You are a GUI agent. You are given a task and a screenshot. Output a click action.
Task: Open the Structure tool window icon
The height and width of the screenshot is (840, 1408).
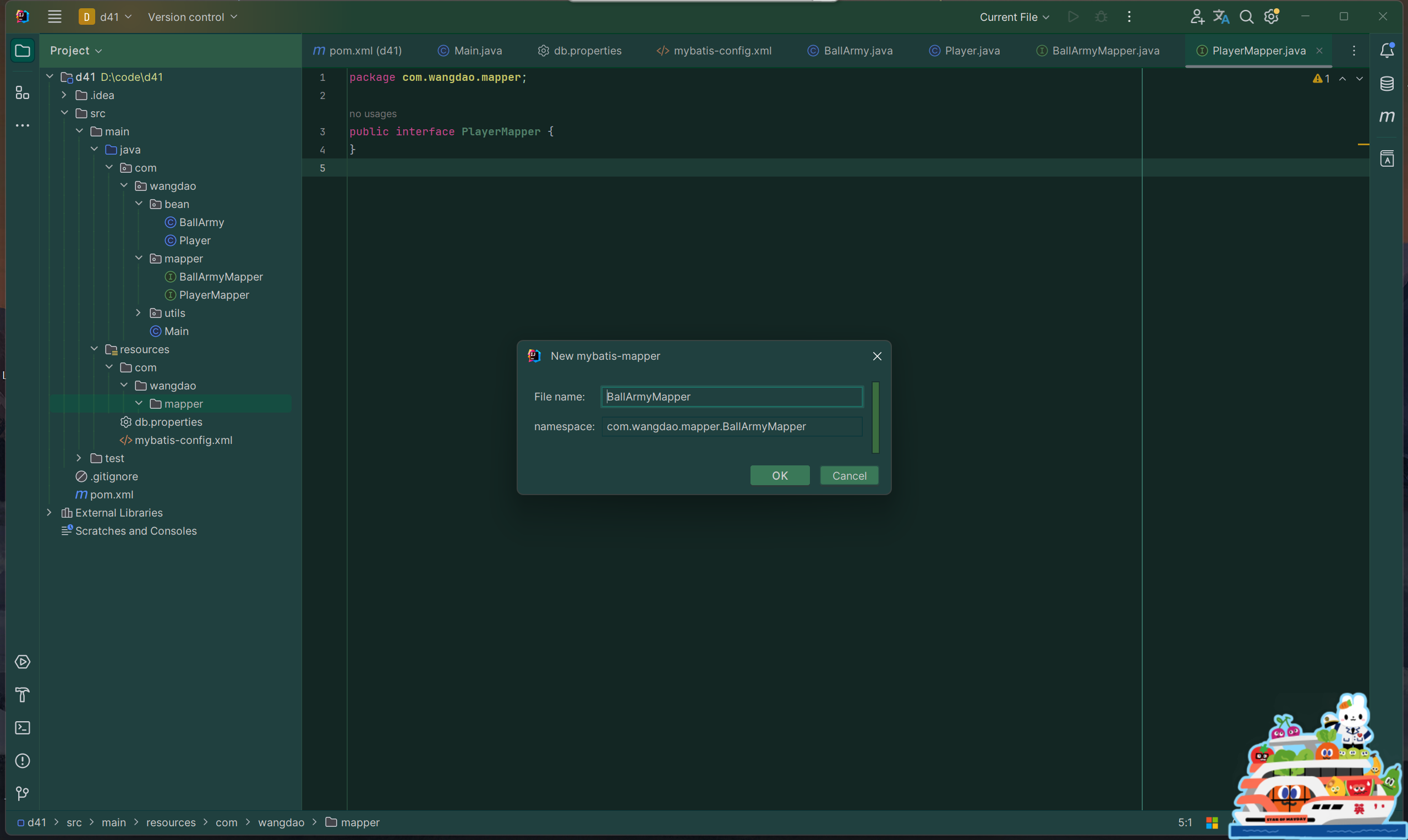click(23, 93)
